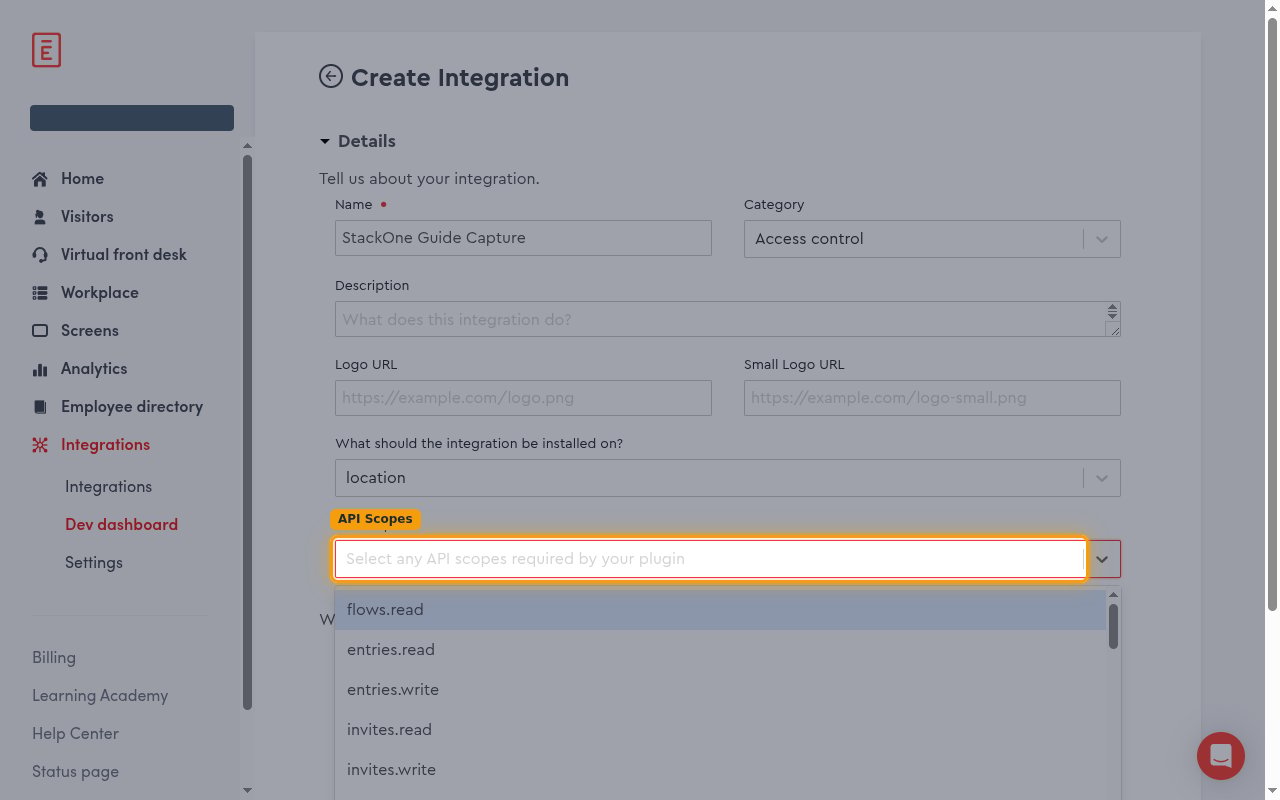Open the Help Center link
Screen dimensions: 1280x800
coord(75,734)
